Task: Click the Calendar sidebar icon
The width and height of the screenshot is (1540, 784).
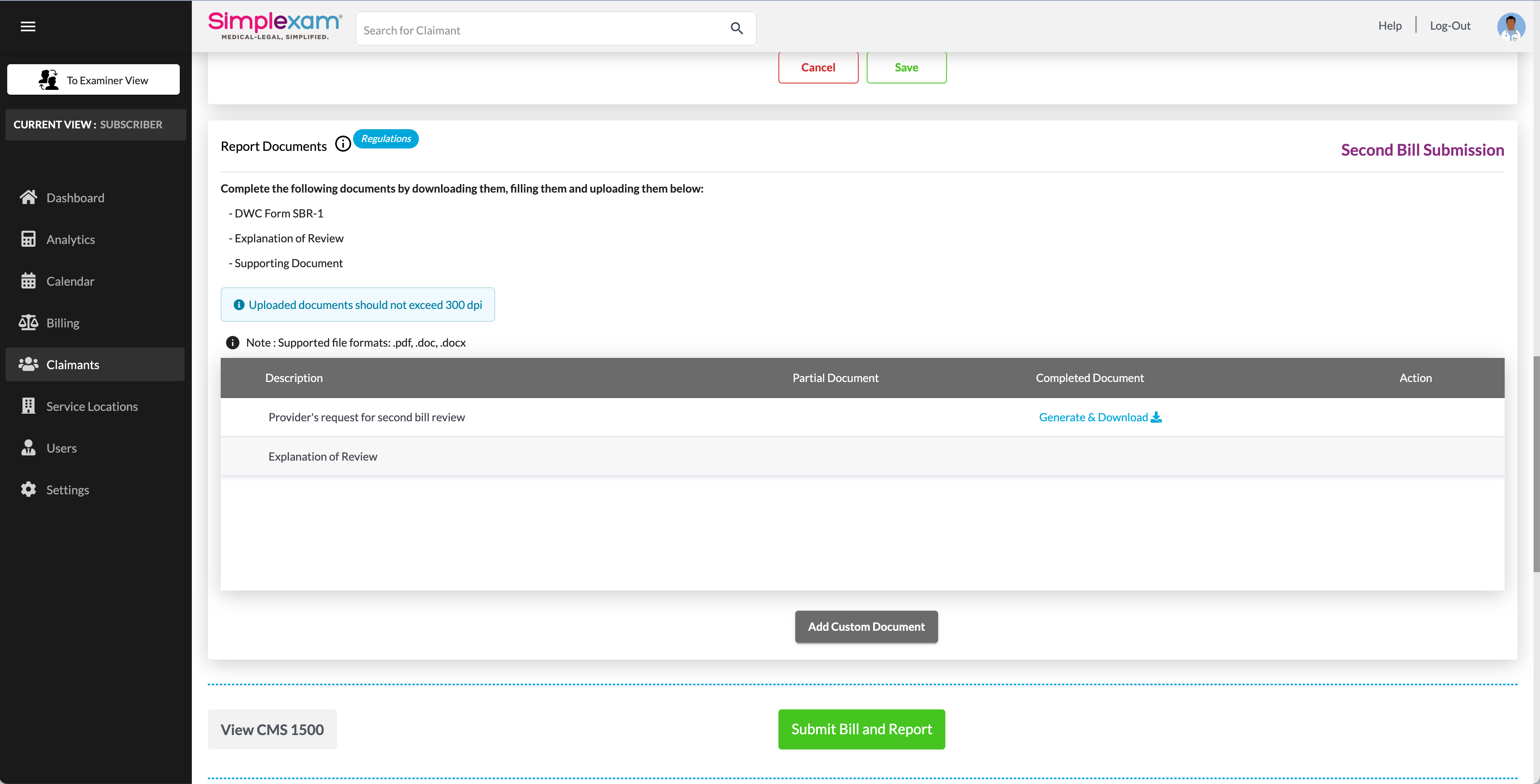Action: point(28,281)
